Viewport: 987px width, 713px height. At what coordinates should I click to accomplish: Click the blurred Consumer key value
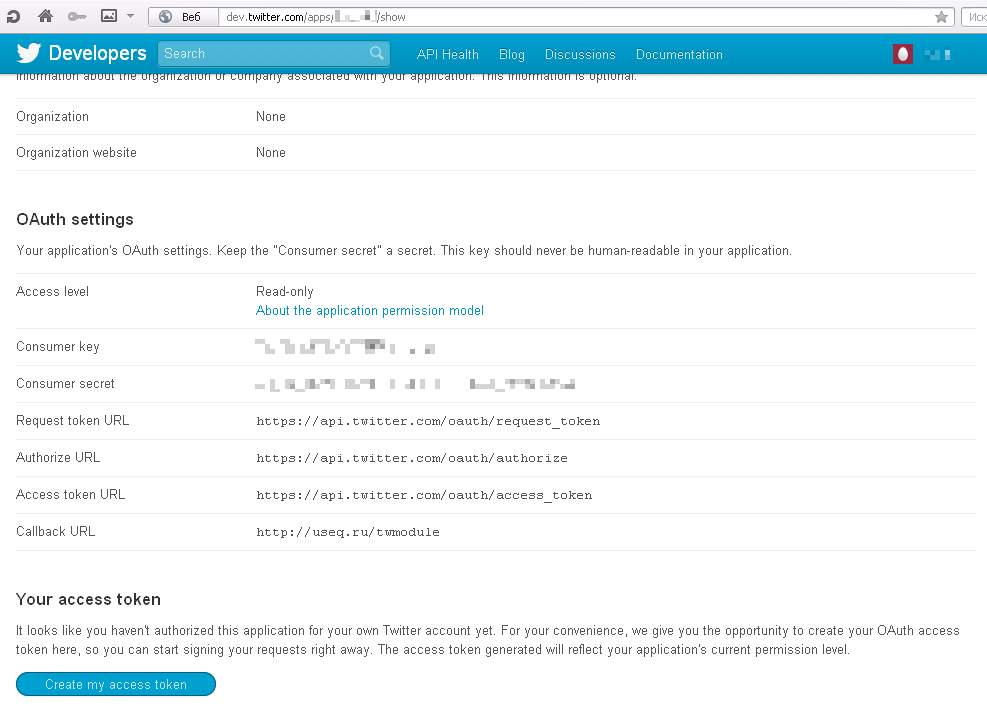tap(345, 347)
